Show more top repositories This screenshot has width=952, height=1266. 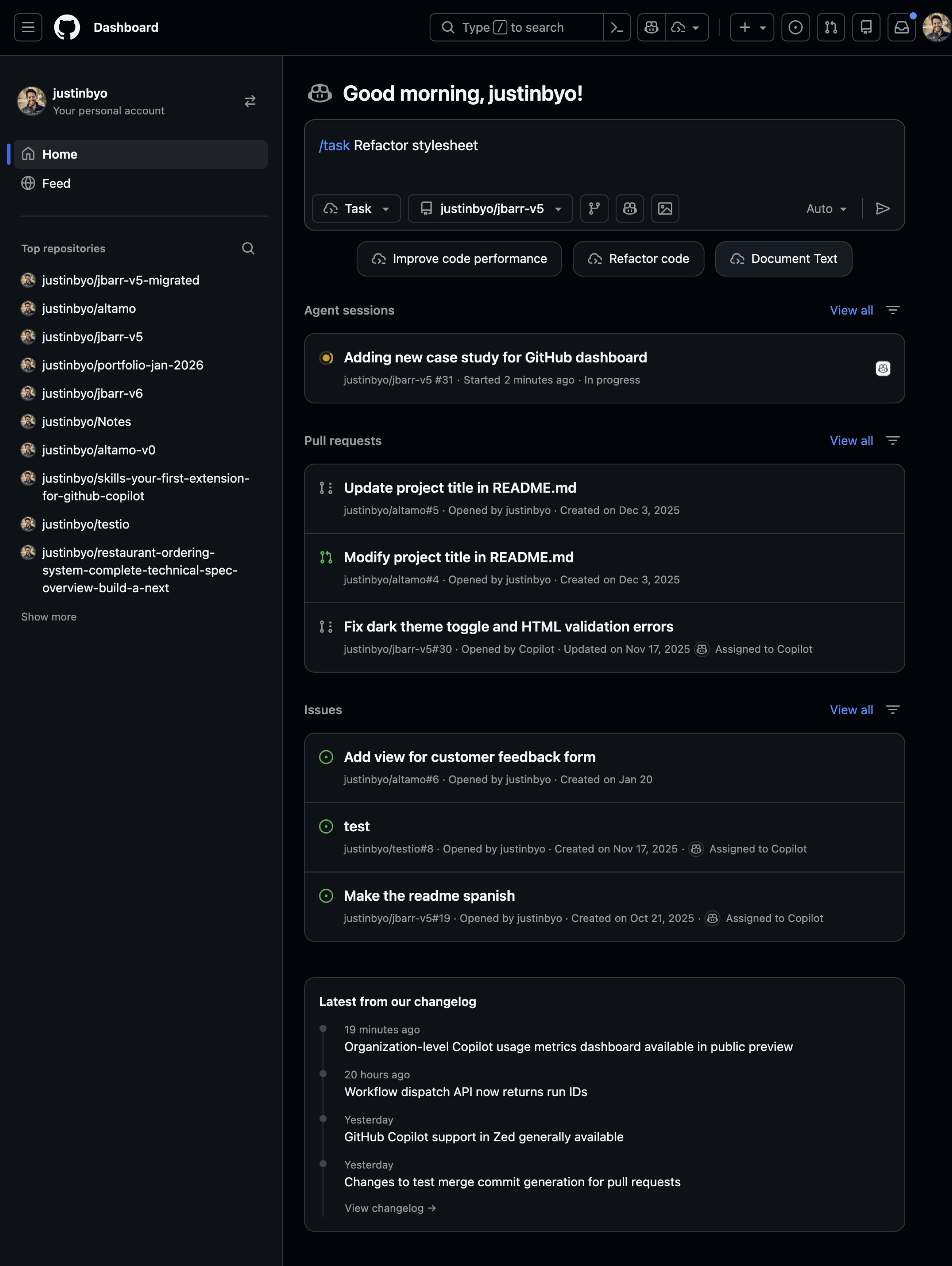click(x=48, y=616)
